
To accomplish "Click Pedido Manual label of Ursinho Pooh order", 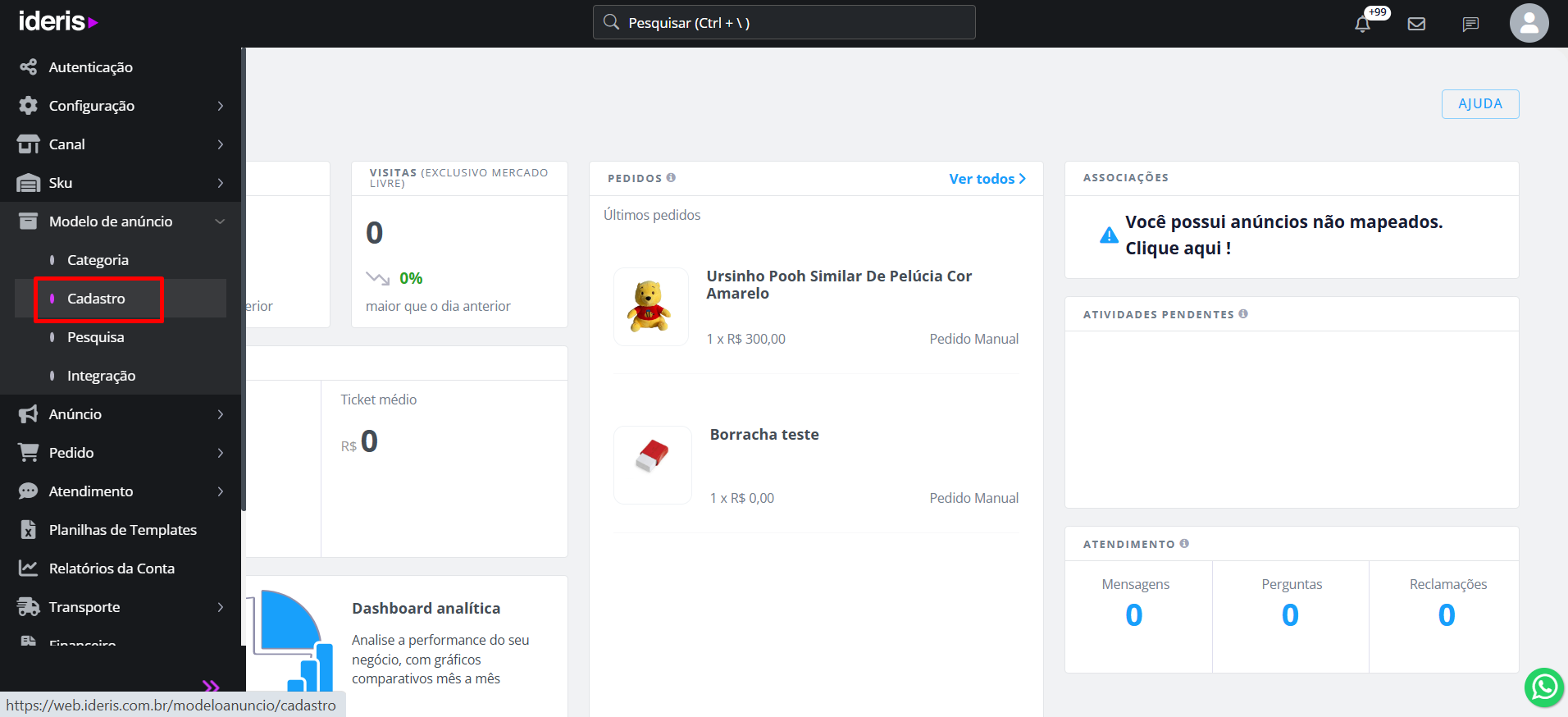I will point(973,339).
